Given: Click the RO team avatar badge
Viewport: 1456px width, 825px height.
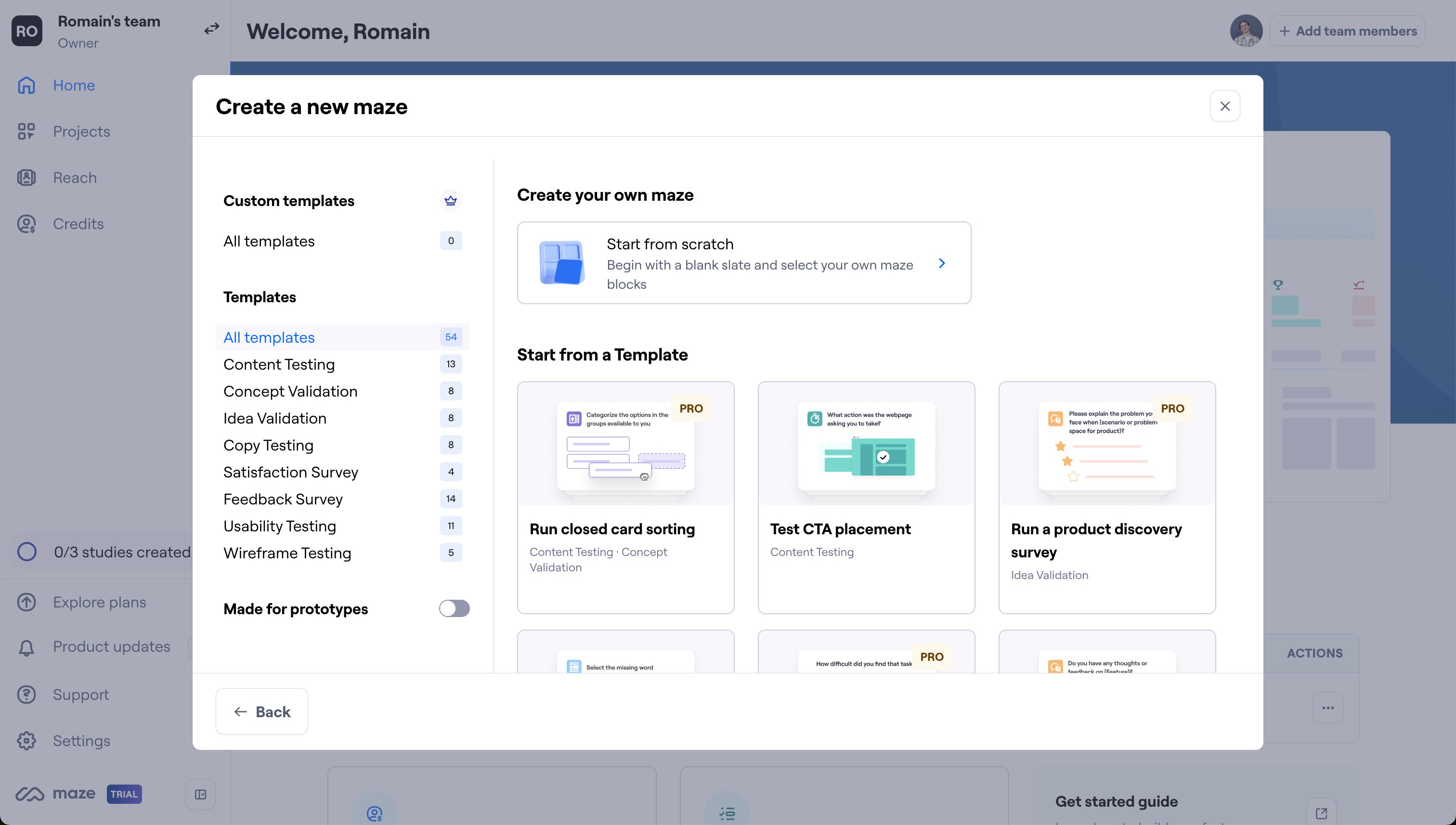Looking at the screenshot, I should click(26, 31).
